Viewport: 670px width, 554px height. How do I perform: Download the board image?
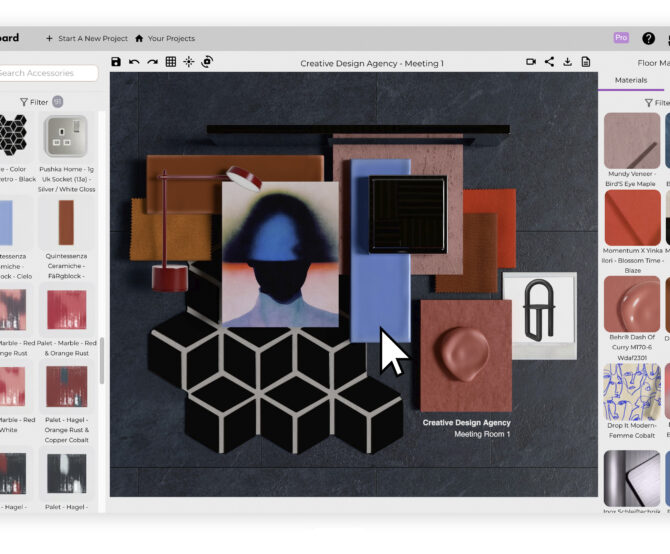(x=567, y=62)
